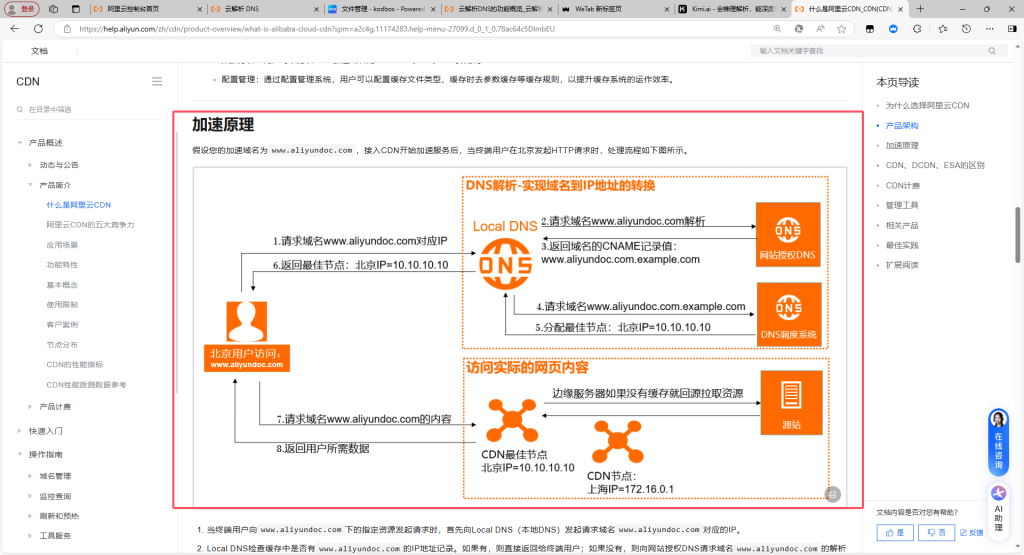This screenshot has height=555, width=1024.
Task: Jump to CDN计费 in page navigation
Action: [x=902, y=185]
